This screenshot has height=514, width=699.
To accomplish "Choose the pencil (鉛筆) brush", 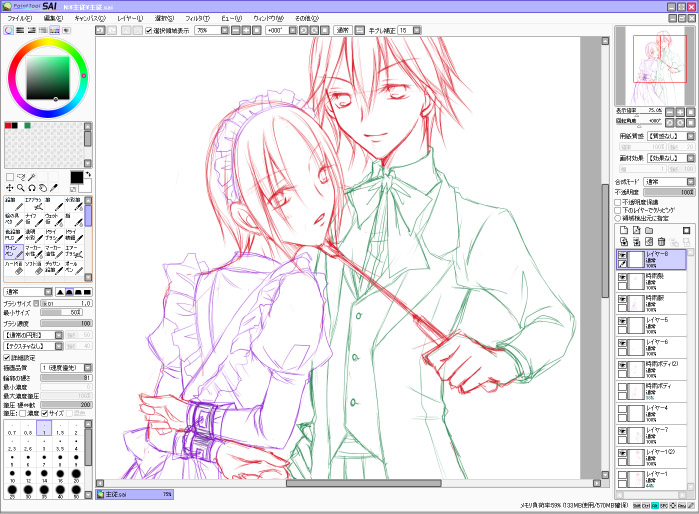I will 14,204.
